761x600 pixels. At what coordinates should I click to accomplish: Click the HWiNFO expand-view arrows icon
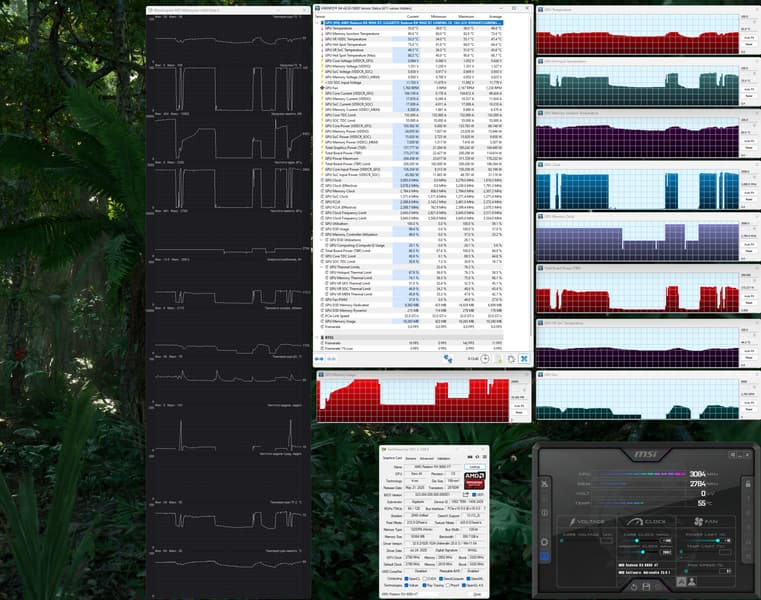coord(319,359)
